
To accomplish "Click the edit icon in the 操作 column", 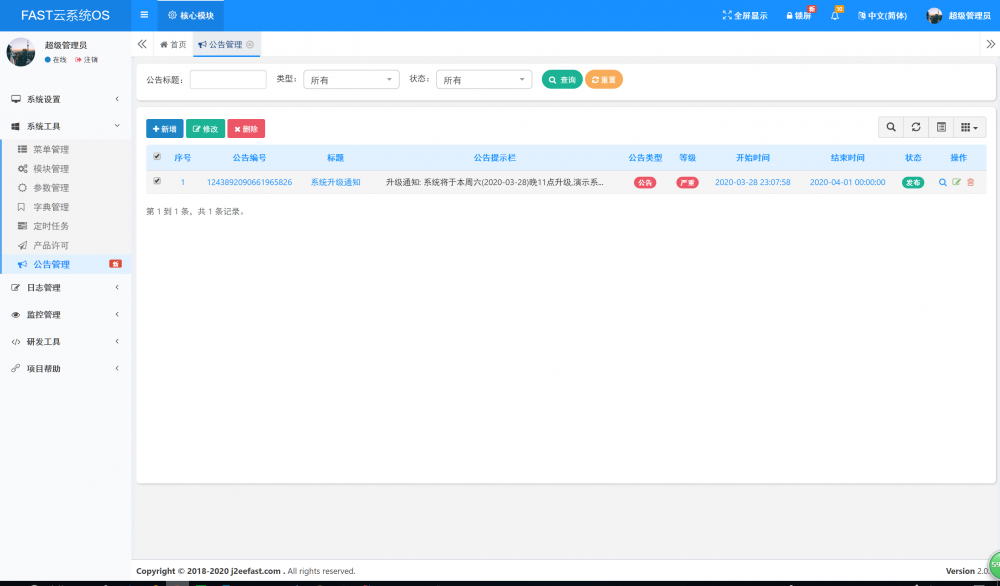I will (x=956, y=182).
